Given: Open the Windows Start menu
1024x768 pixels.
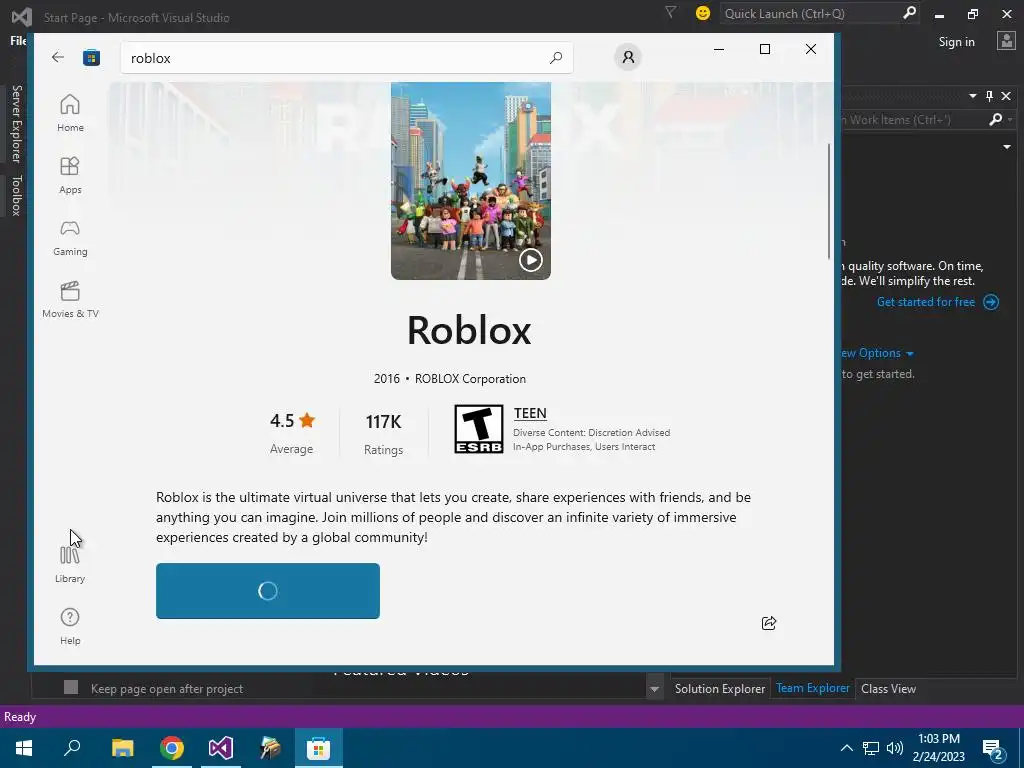Looking at the screenshot, I should click(24, 748).
